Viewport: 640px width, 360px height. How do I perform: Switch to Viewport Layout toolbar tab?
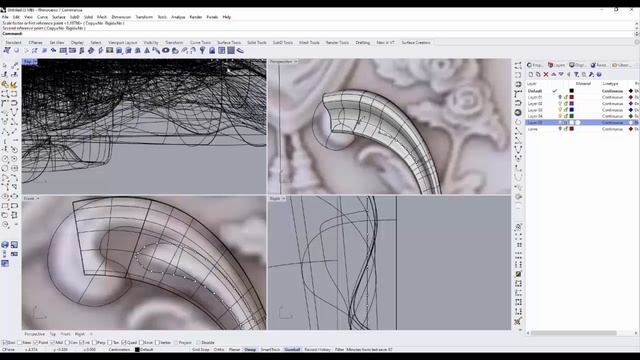(122, 42)
